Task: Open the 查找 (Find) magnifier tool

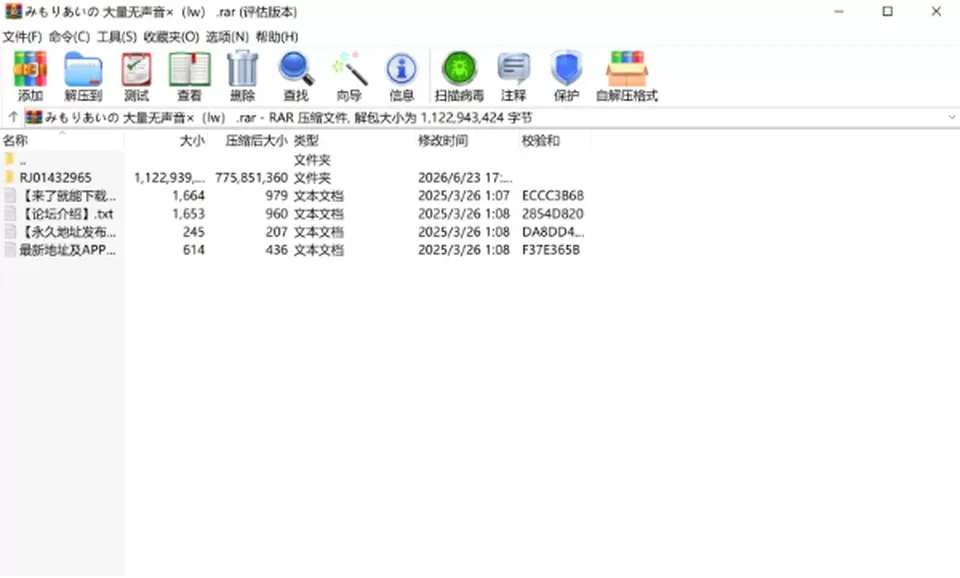Action: click(296, 77)
